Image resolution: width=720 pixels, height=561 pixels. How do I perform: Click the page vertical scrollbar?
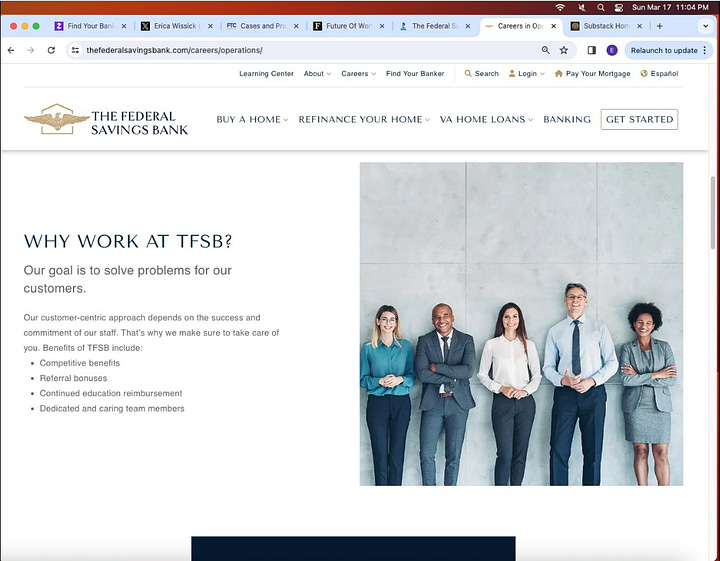(713, 213)
